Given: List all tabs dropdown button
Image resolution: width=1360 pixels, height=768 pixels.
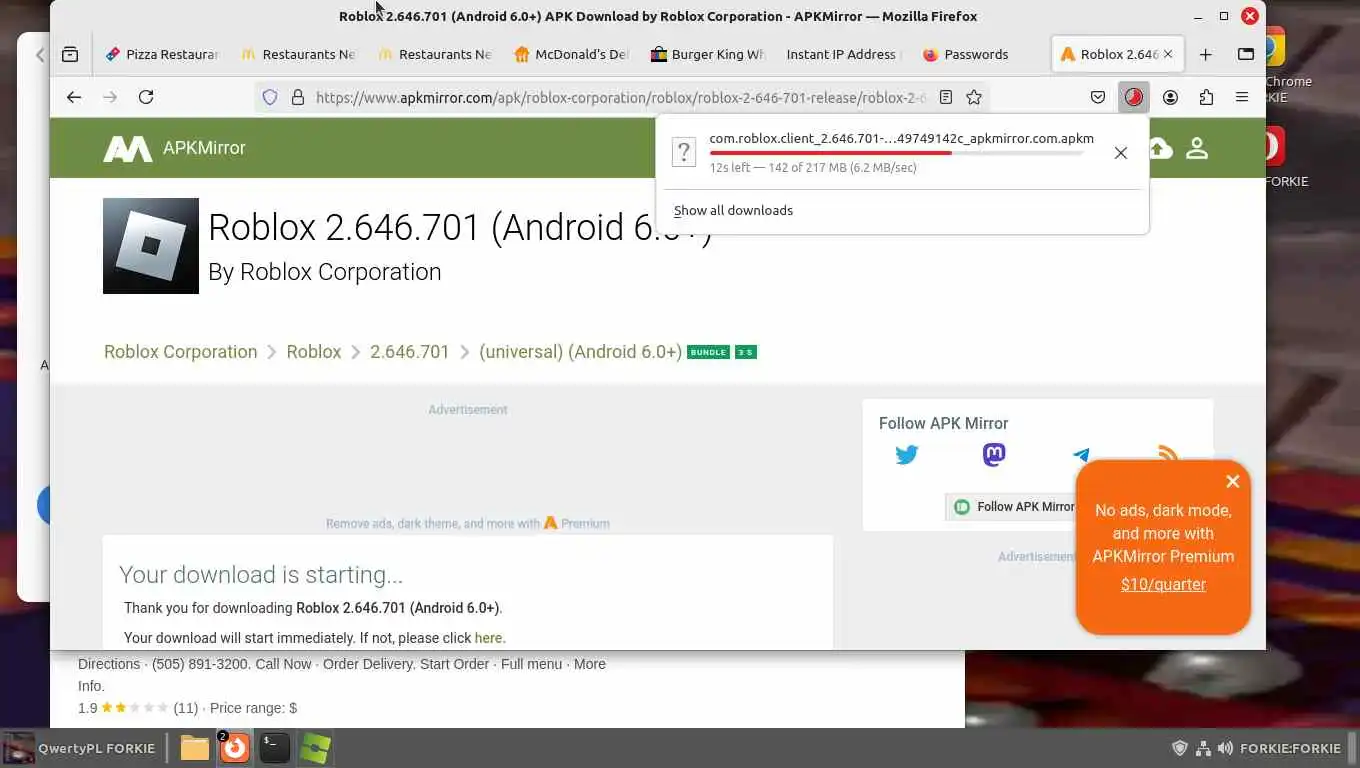Looking at the screenshot, I should tap(1246, 54).
